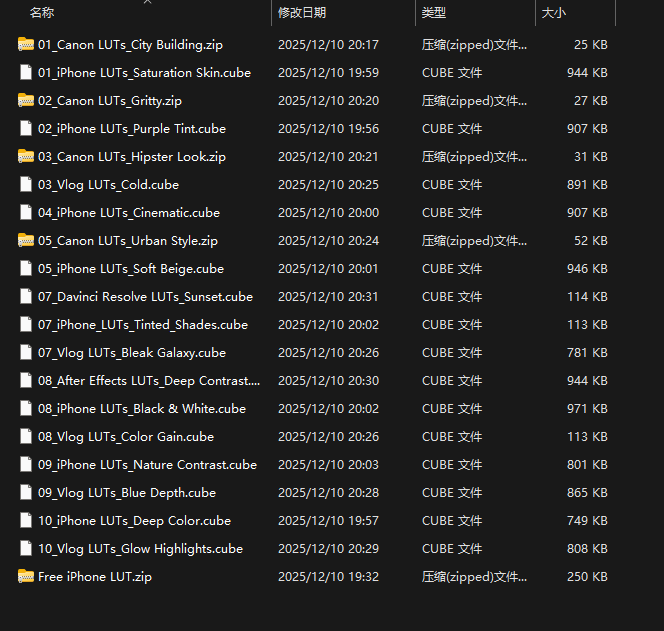Click file icon of 09_Vlog LUTs_Blue Depth.cube
Screen dimensions: 664x631
pos(26,493)
